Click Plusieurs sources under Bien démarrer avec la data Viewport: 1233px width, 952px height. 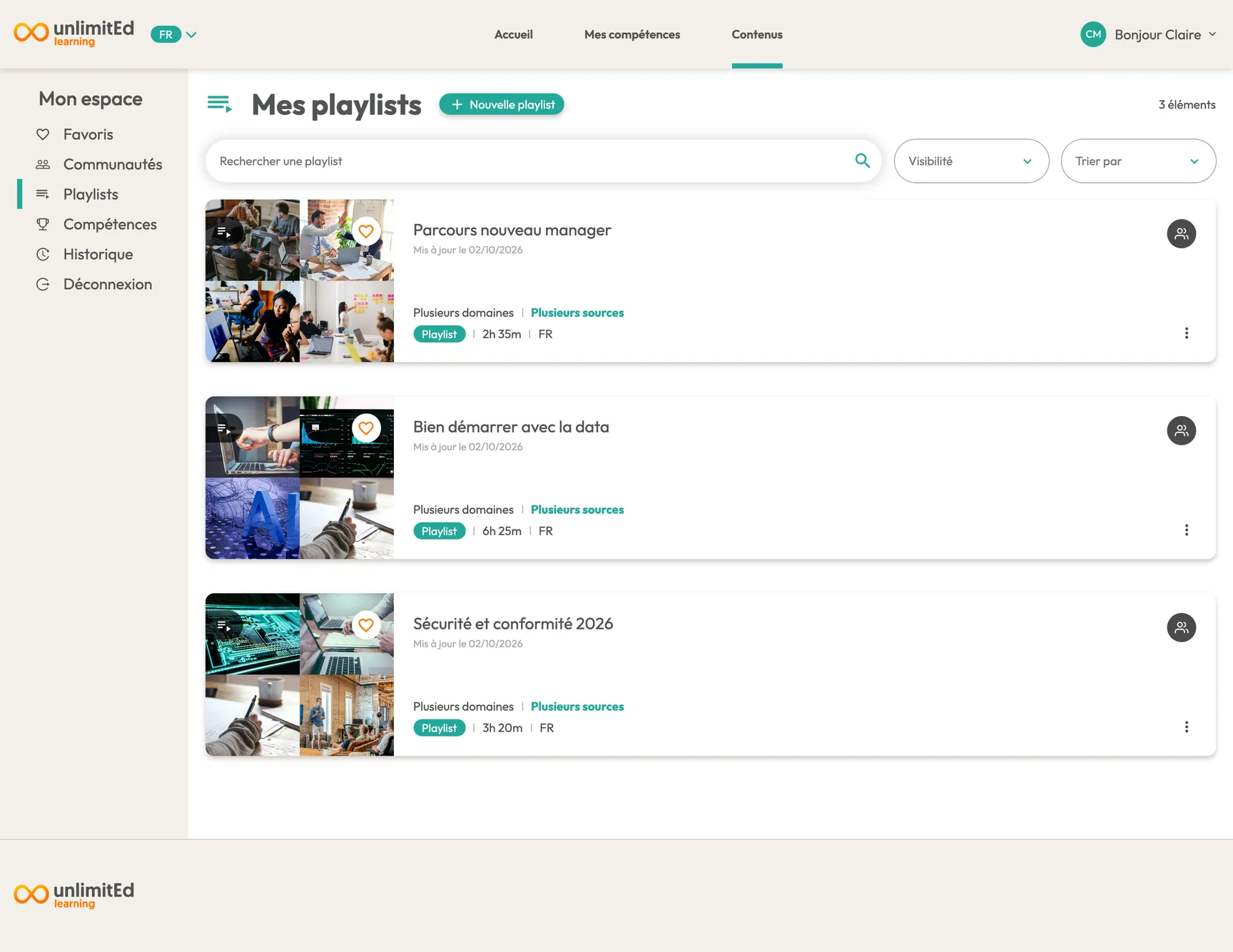(577, 510)
